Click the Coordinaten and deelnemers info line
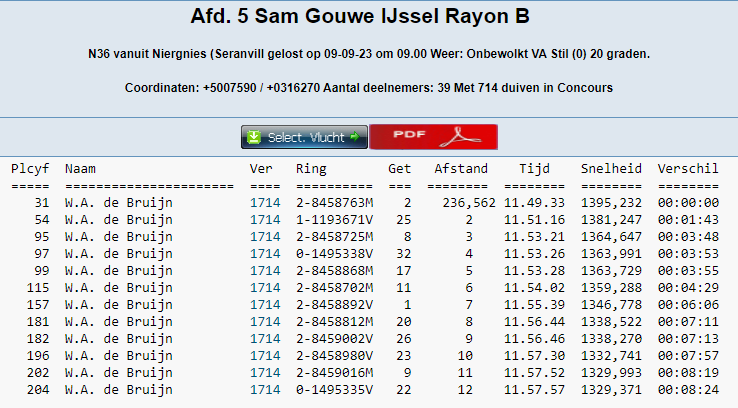Screen dimensions: 738x408 click(x=369, y=88)
